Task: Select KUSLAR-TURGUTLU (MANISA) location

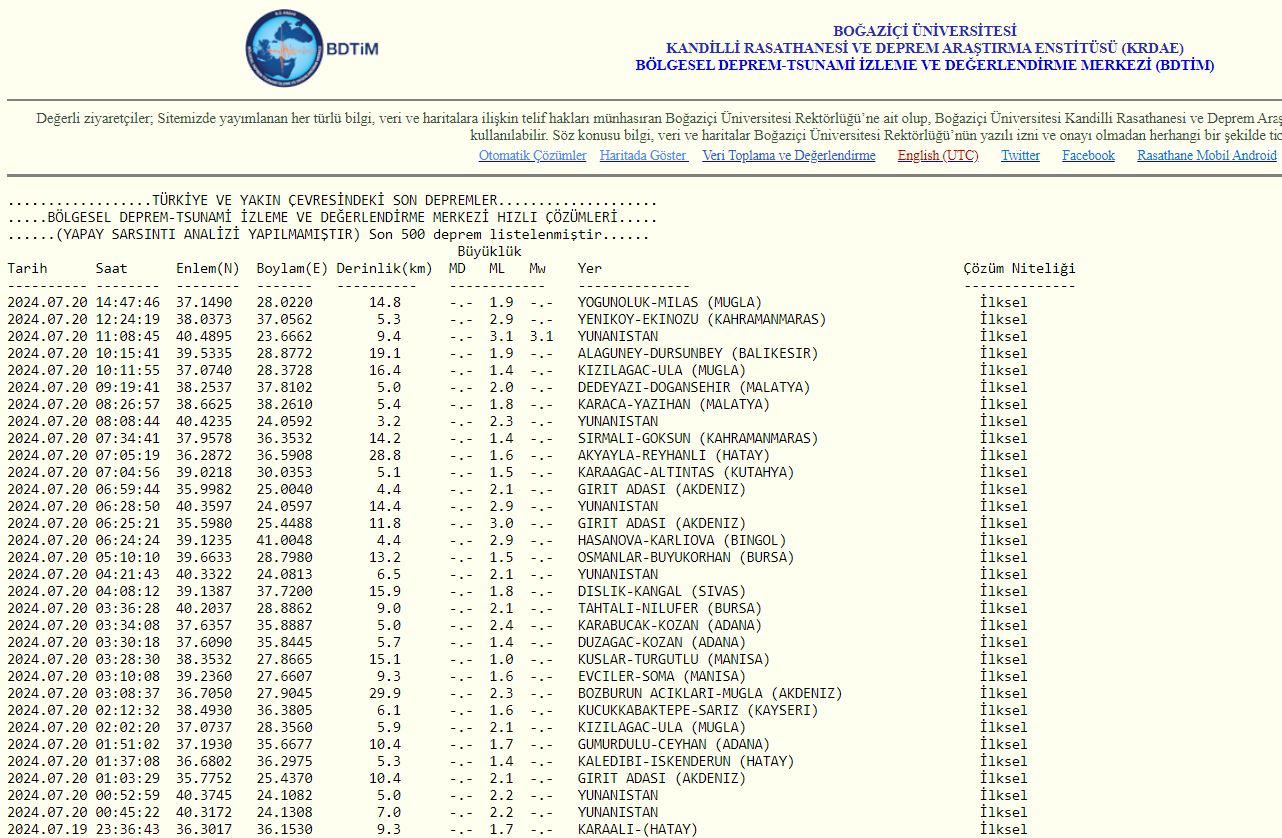Action: click(x=674, y=659)
